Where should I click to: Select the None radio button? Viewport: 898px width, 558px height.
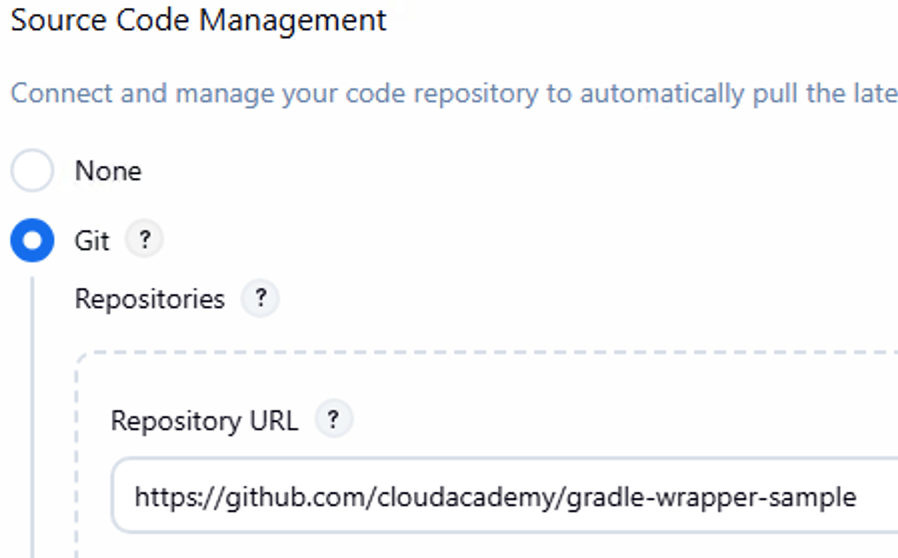32,171
